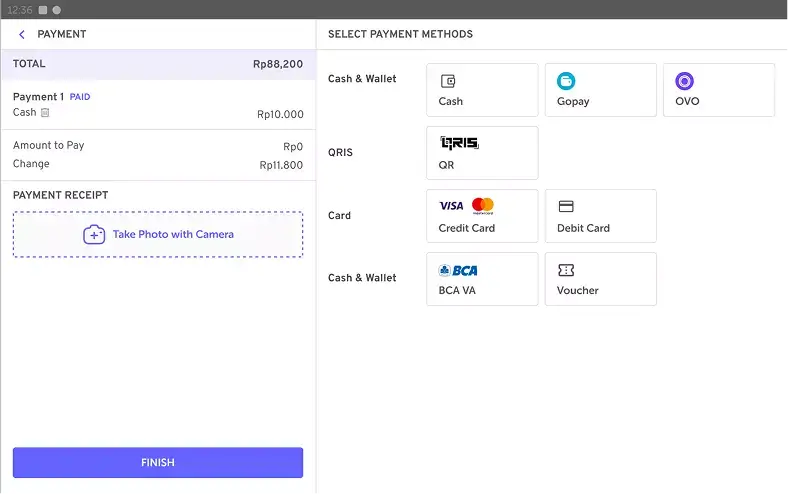Pay with BCA VA
The image size is (788, 494).
482,279
